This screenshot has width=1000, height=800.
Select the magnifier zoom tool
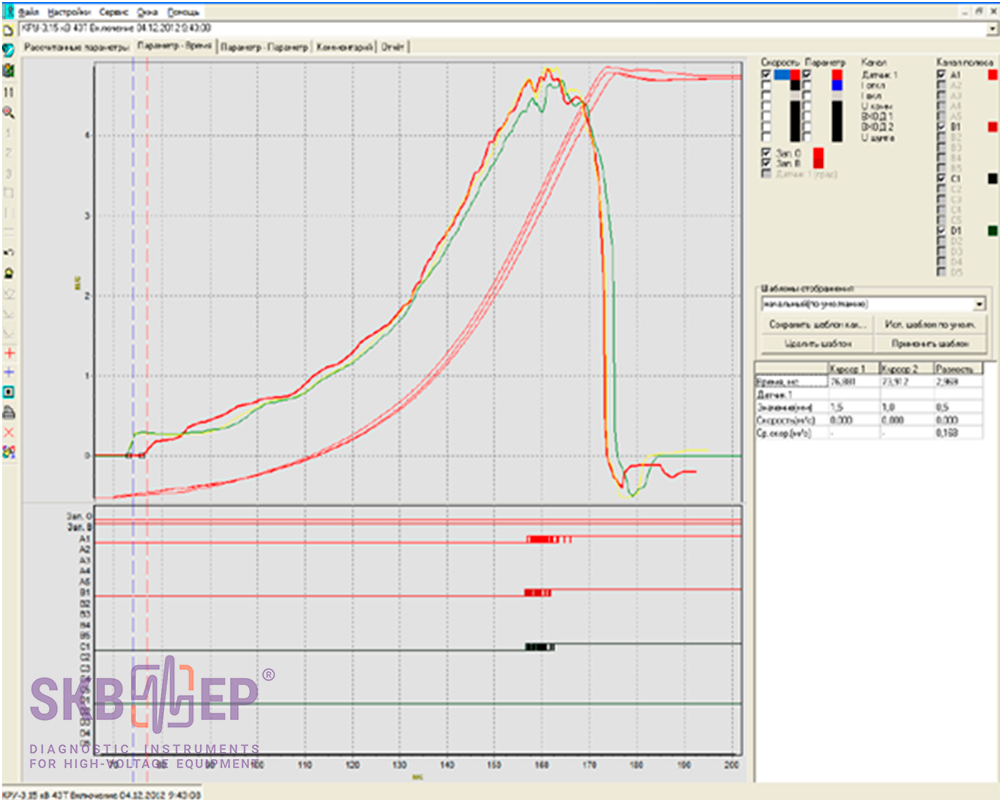point(8,112)
